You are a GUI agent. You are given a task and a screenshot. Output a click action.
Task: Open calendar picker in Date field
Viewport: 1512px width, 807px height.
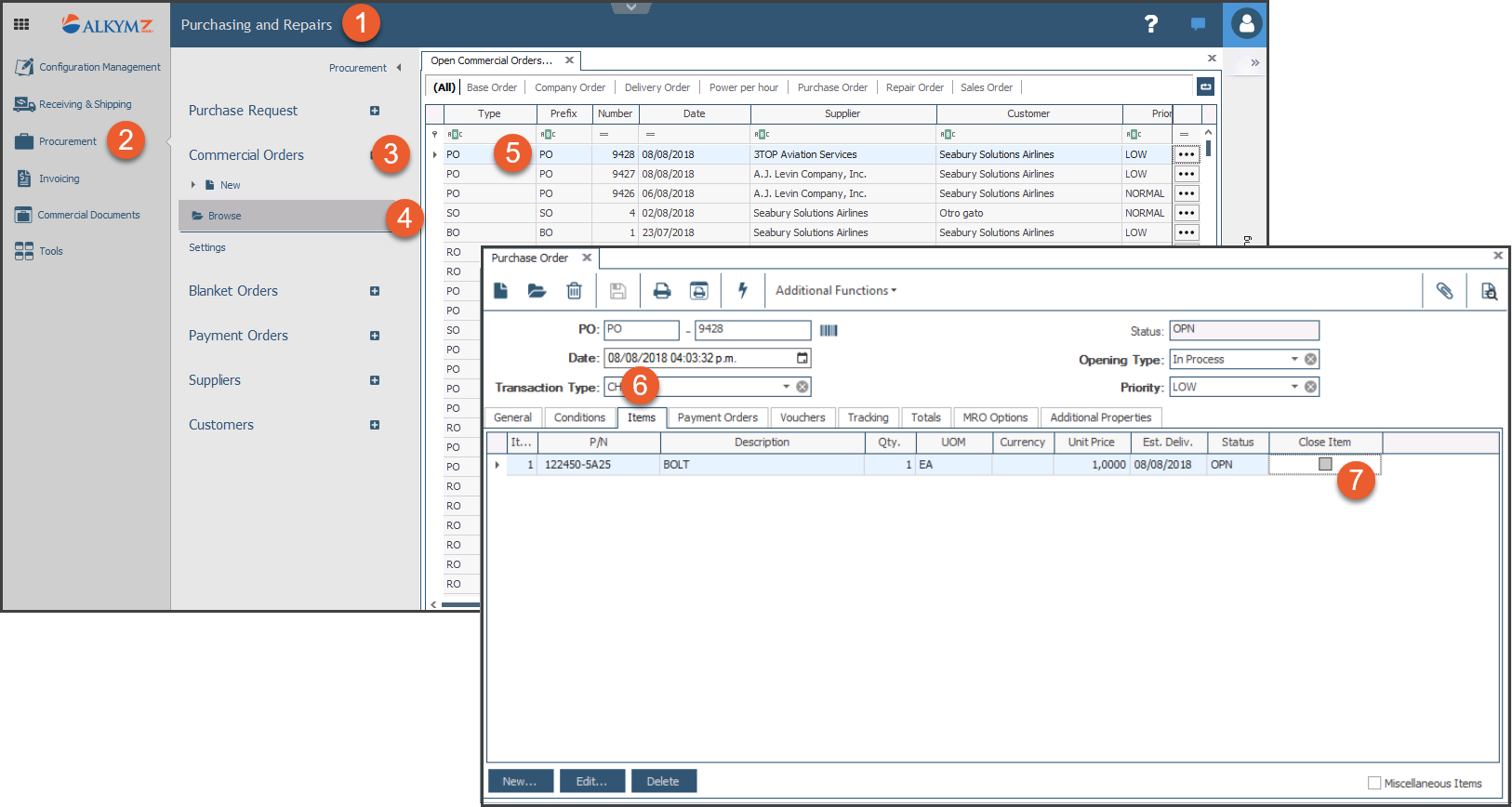pyautogui.click(x=802, y=358)
